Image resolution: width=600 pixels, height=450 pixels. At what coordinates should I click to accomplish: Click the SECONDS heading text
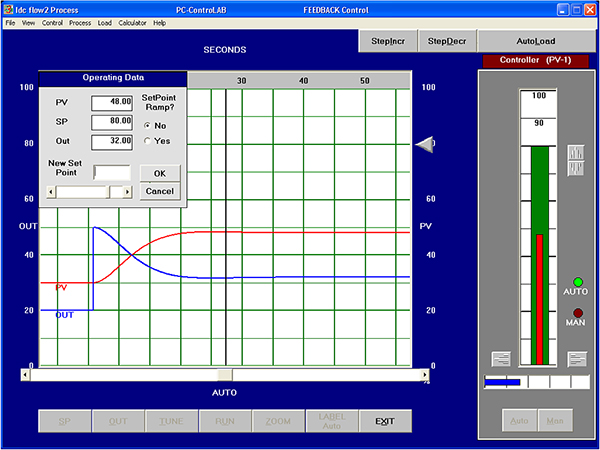(x=225, y=50)
